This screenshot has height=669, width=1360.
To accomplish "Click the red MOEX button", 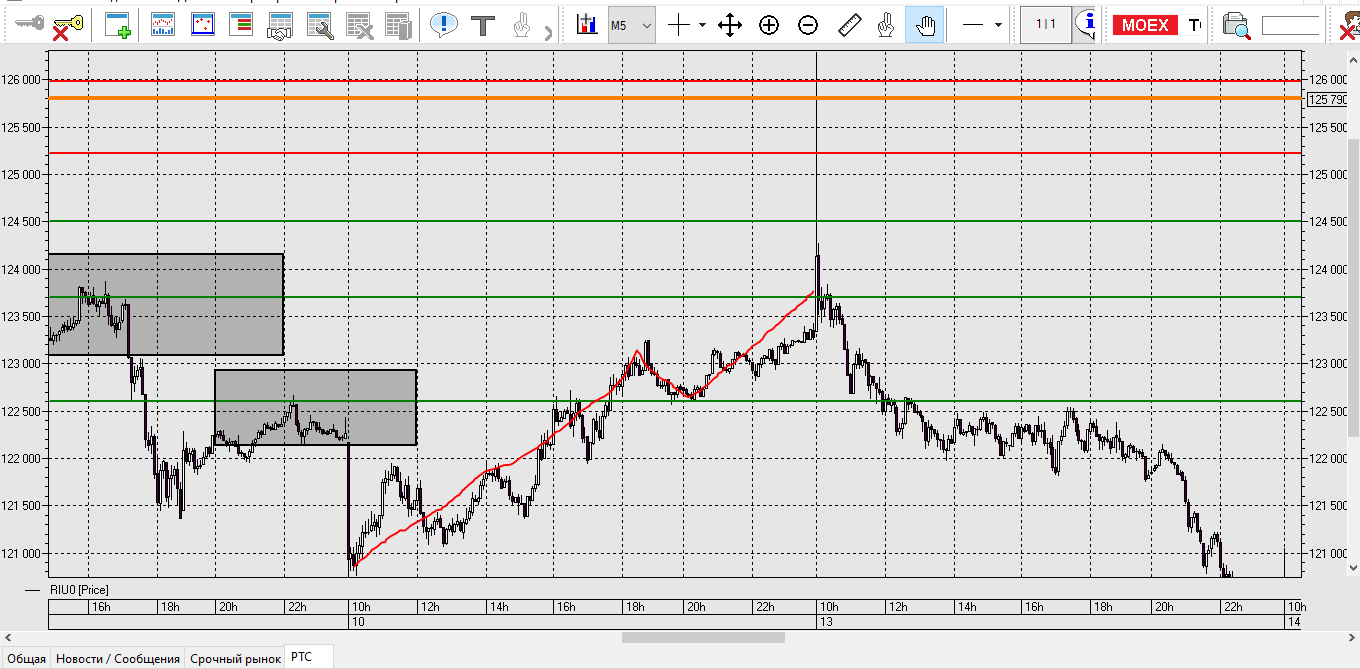I will (x=1145, y=26).
